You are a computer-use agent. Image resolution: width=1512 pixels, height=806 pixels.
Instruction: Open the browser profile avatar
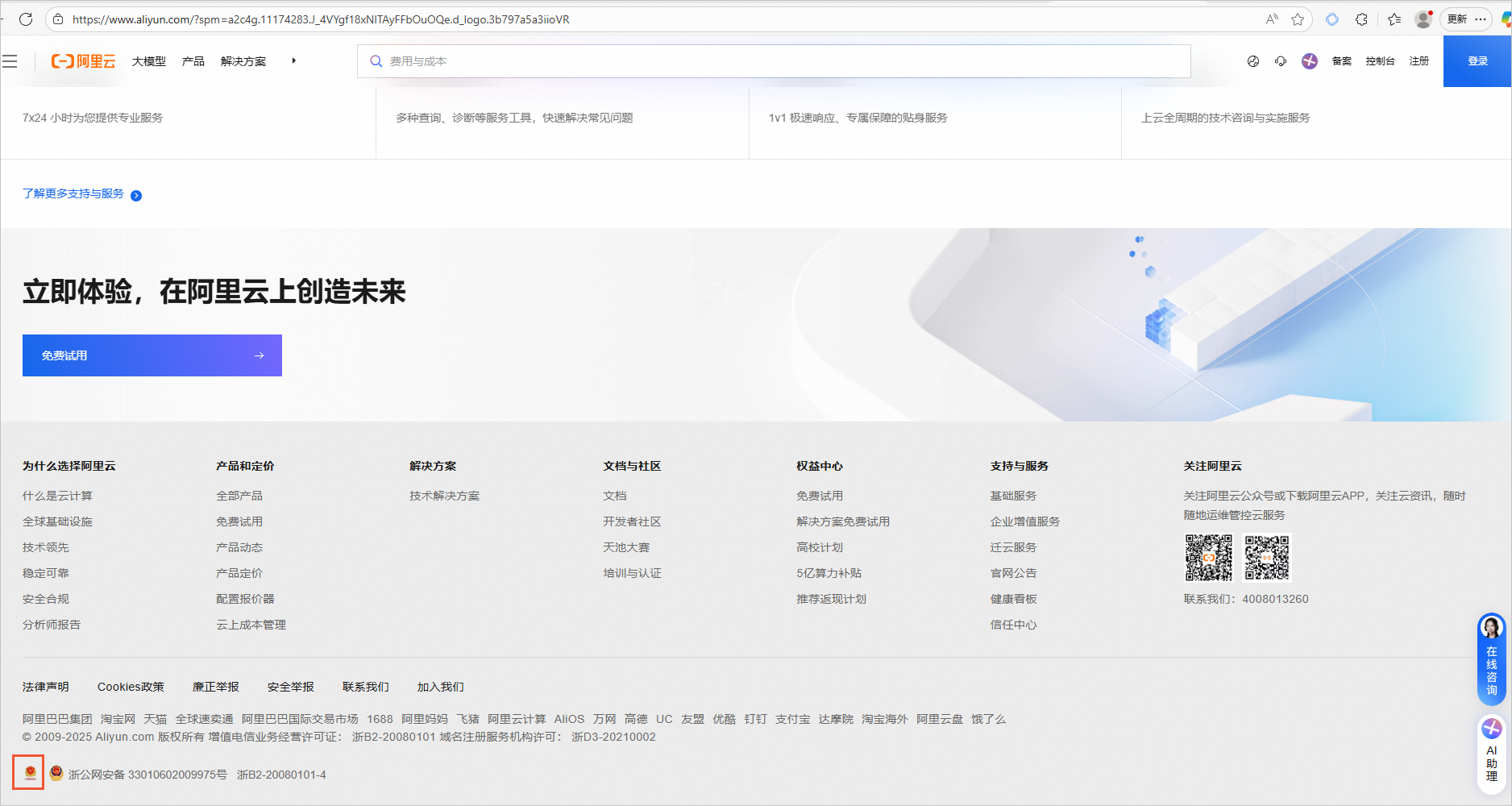pos(1424,19)
